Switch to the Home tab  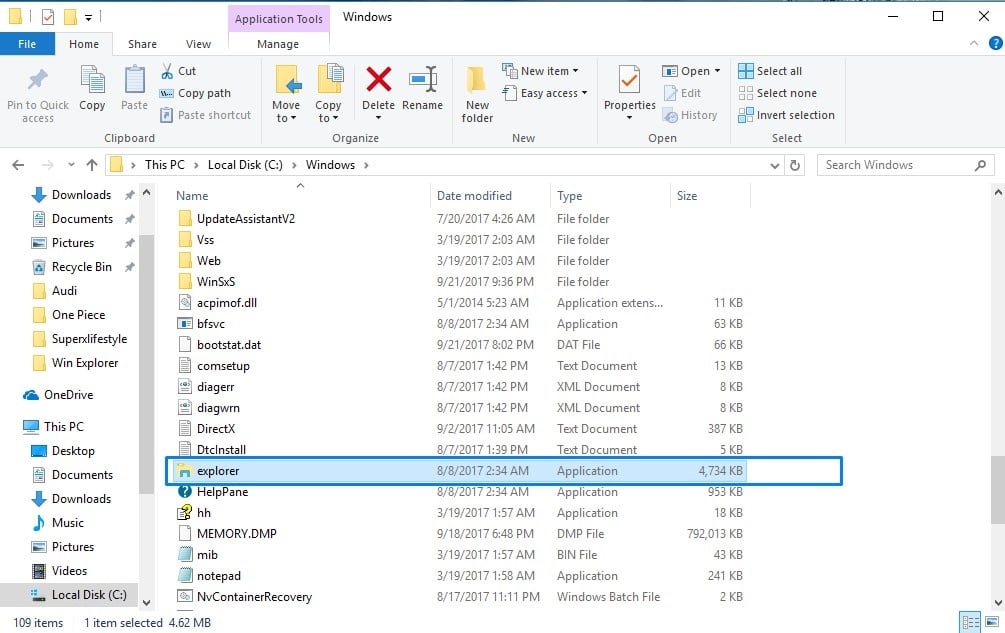84,44
